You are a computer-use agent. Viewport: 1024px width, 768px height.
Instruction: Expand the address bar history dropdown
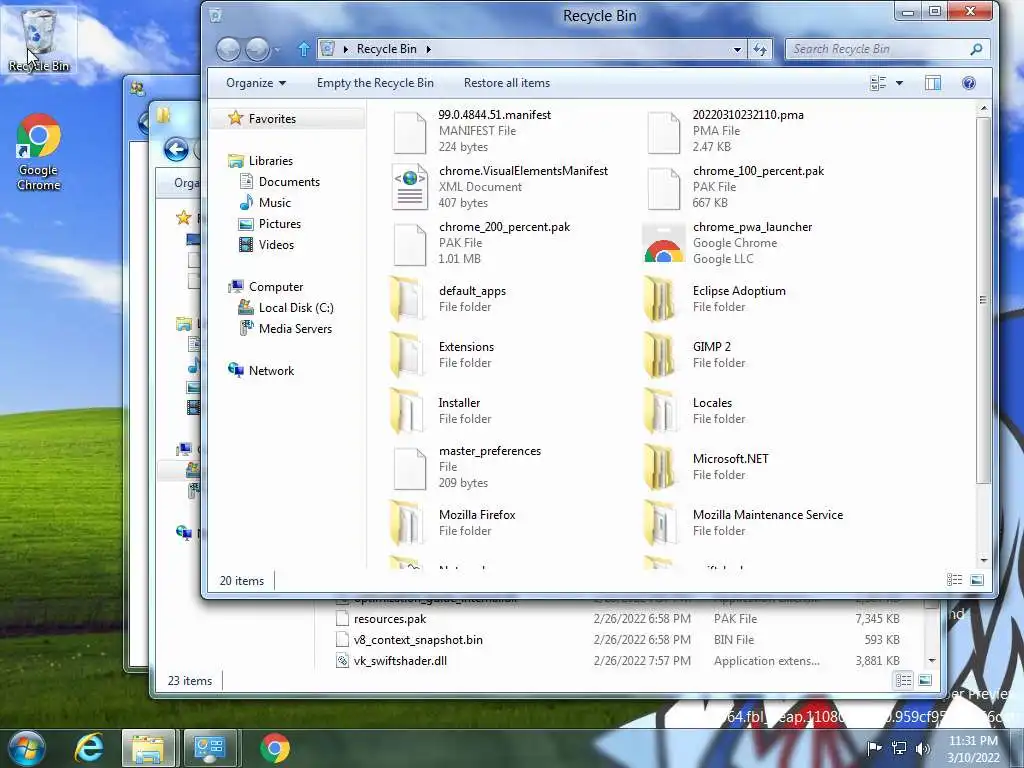coord(737,49)
